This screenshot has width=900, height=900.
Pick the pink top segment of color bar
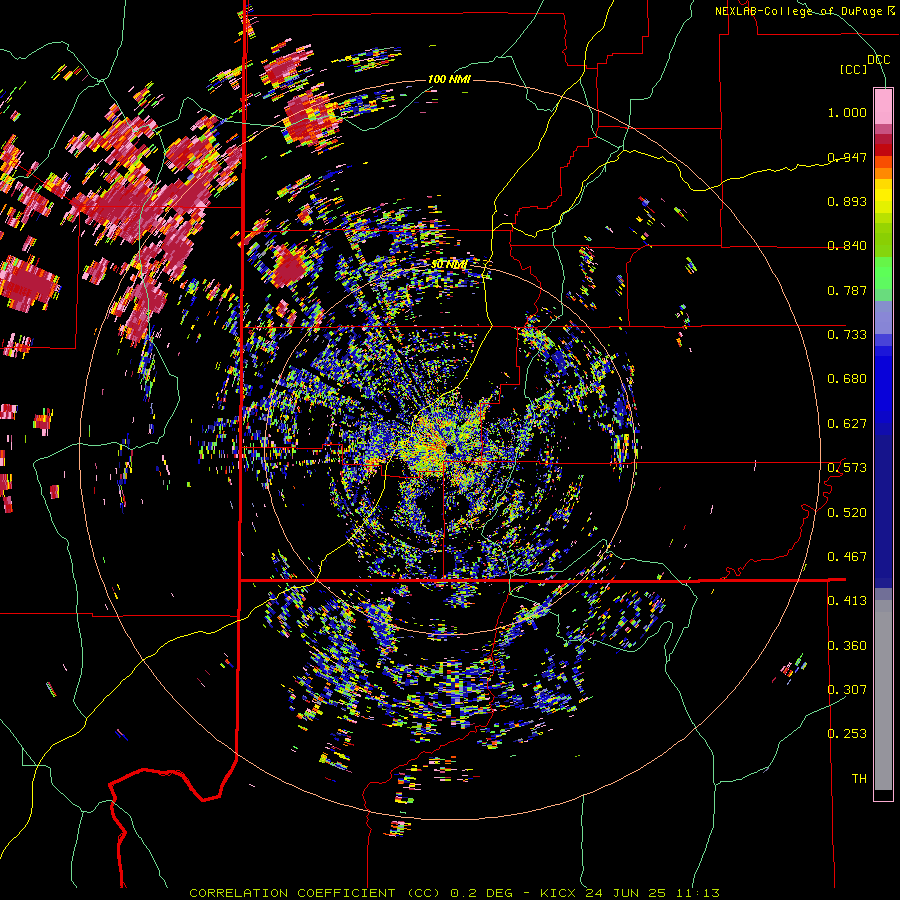pos(883,107)
